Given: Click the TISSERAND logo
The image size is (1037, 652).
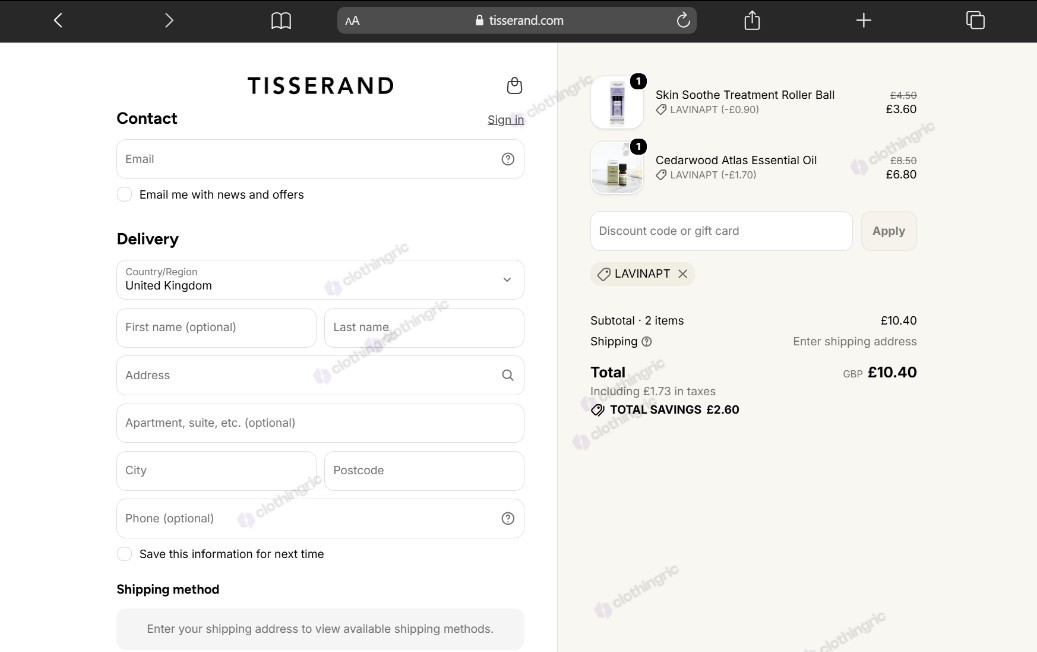Looking at the screenshot, I should pyautogui.click(x=321, y=85).
